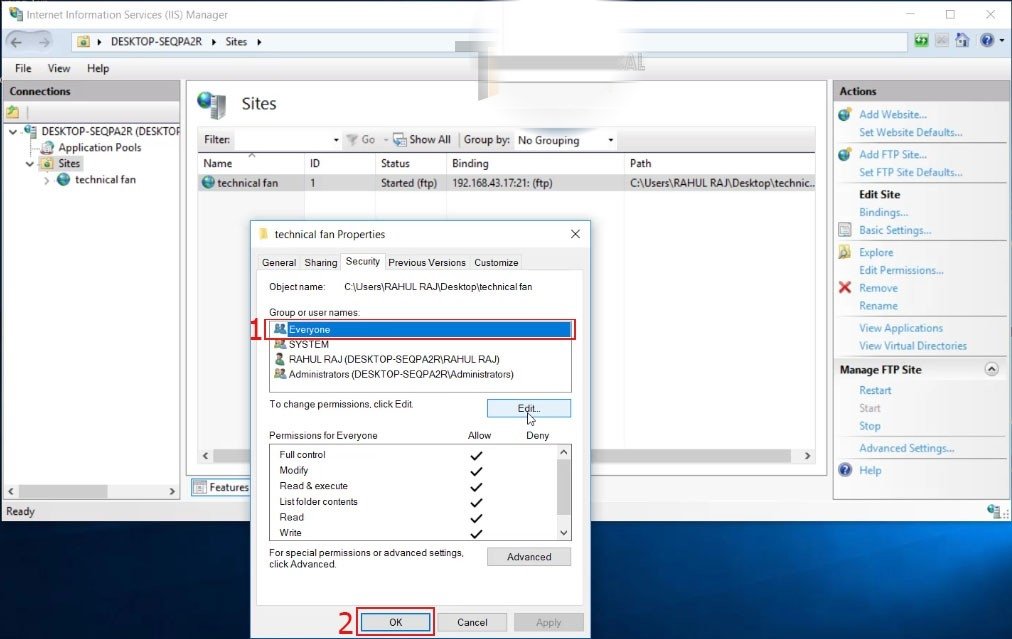Close the technical fan Properties dialog
Image resolution: width=1012 pixels, height=639 pixels.
pos(575,234)
